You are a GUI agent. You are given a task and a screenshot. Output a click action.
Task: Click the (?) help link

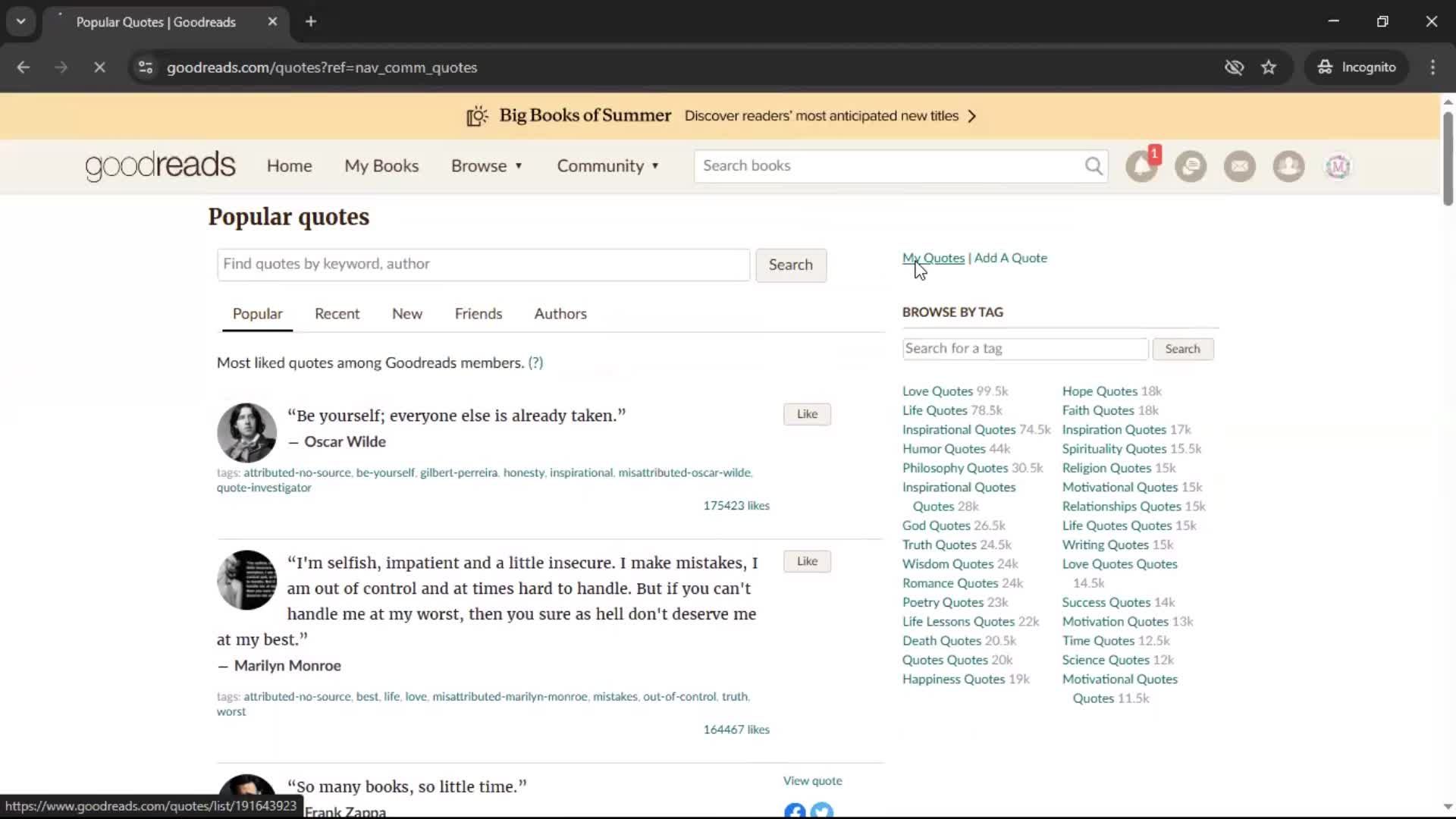tap(535, 363)
